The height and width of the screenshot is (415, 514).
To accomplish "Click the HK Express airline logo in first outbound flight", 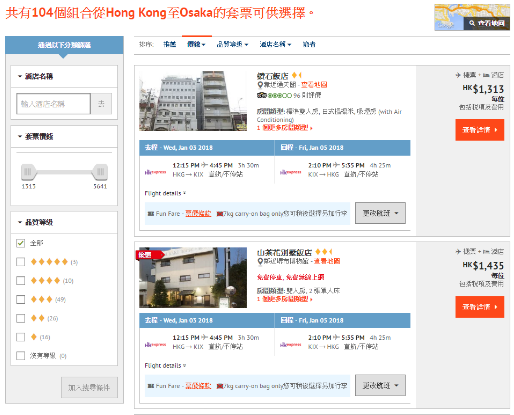I will tap(155, 172).
